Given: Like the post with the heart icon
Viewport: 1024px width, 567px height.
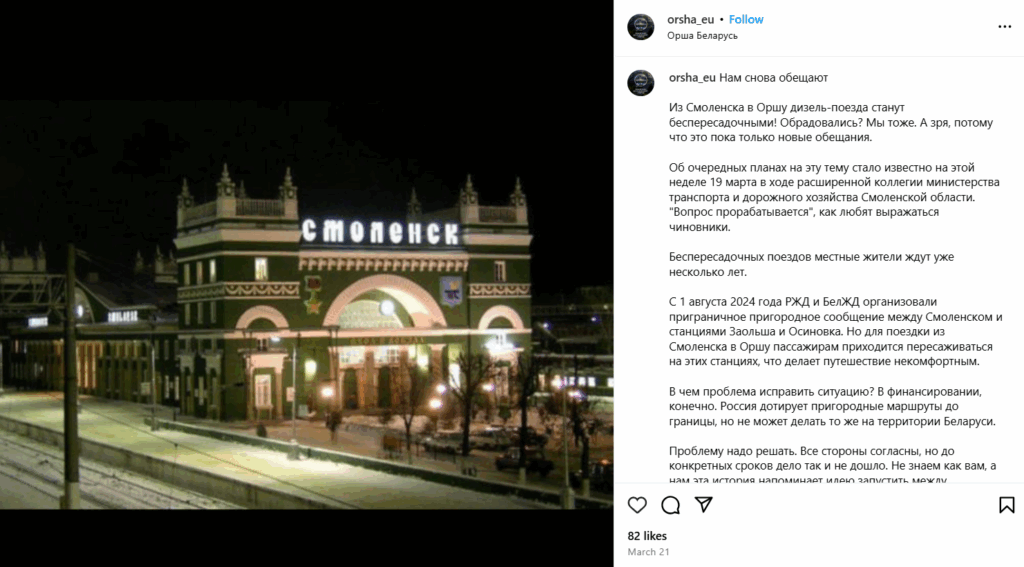Looking at the screenshot, I should [637, 505].
